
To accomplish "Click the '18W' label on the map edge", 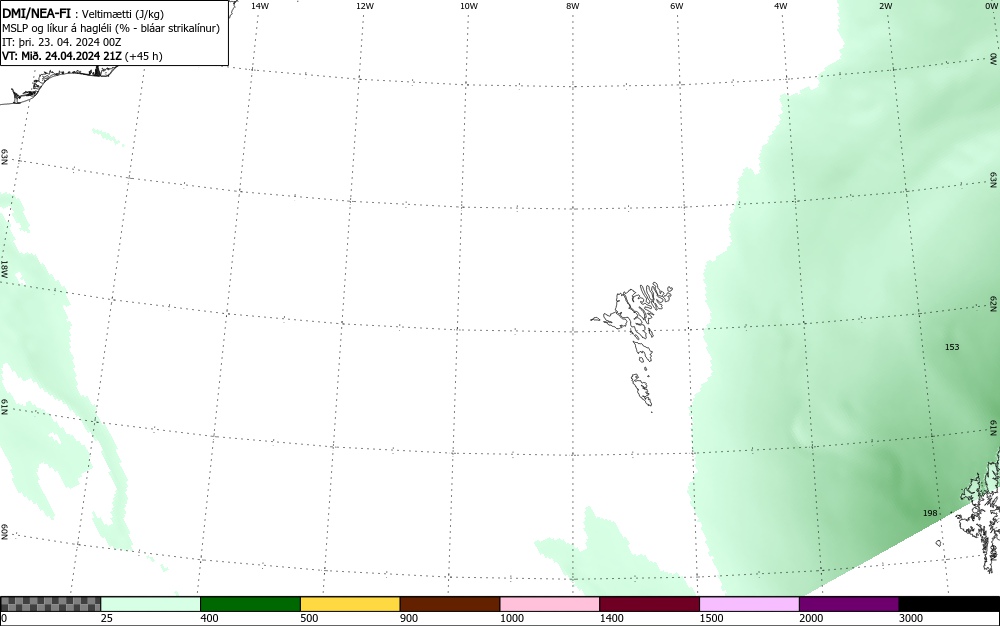I will (4, 268).
